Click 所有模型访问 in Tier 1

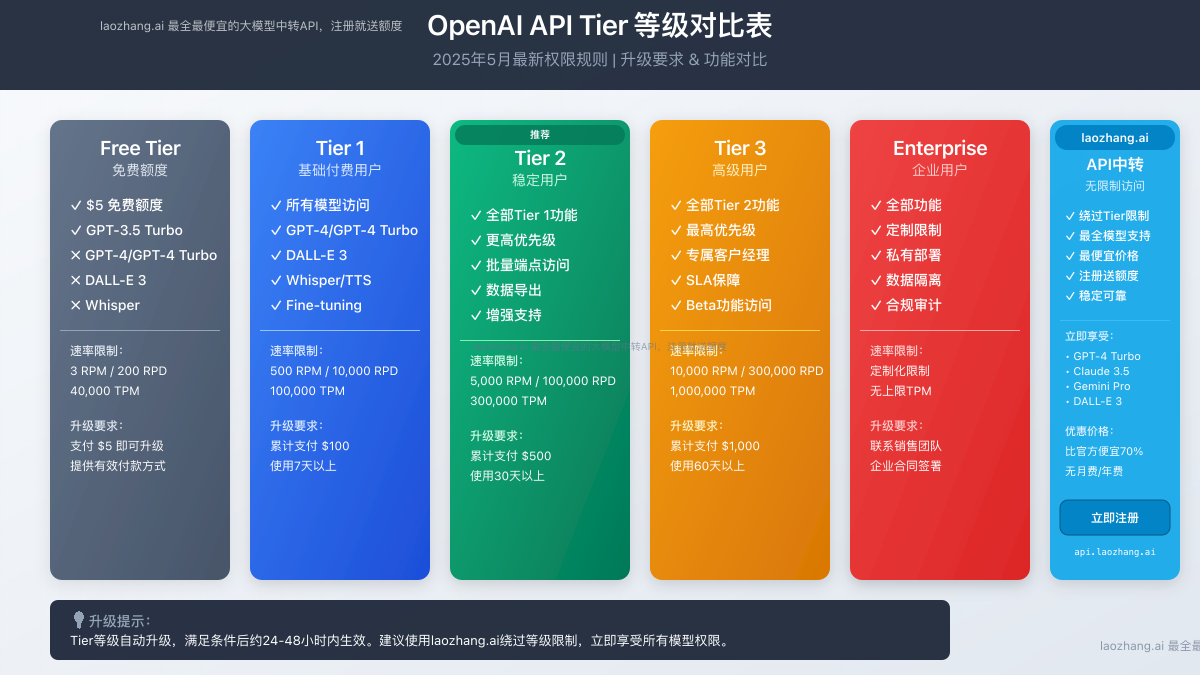320,205
